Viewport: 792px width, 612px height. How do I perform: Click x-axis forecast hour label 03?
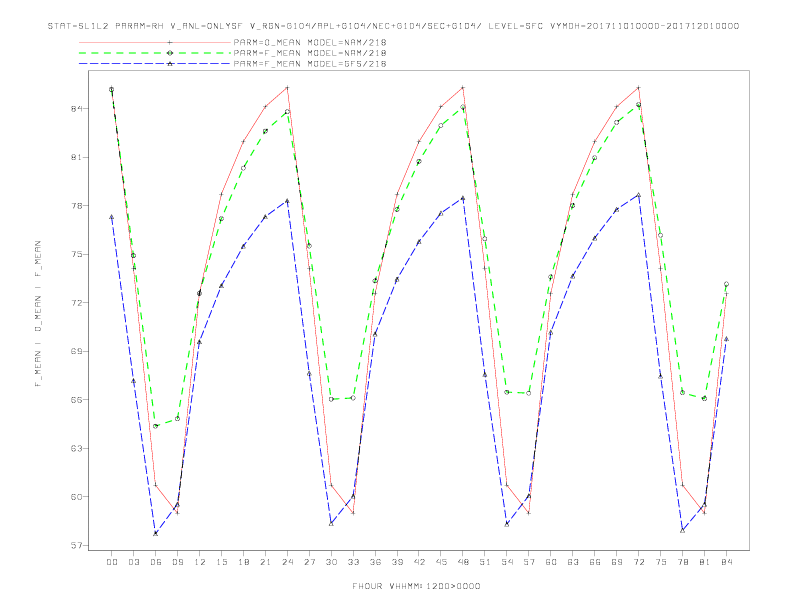[x=134, y=562]
